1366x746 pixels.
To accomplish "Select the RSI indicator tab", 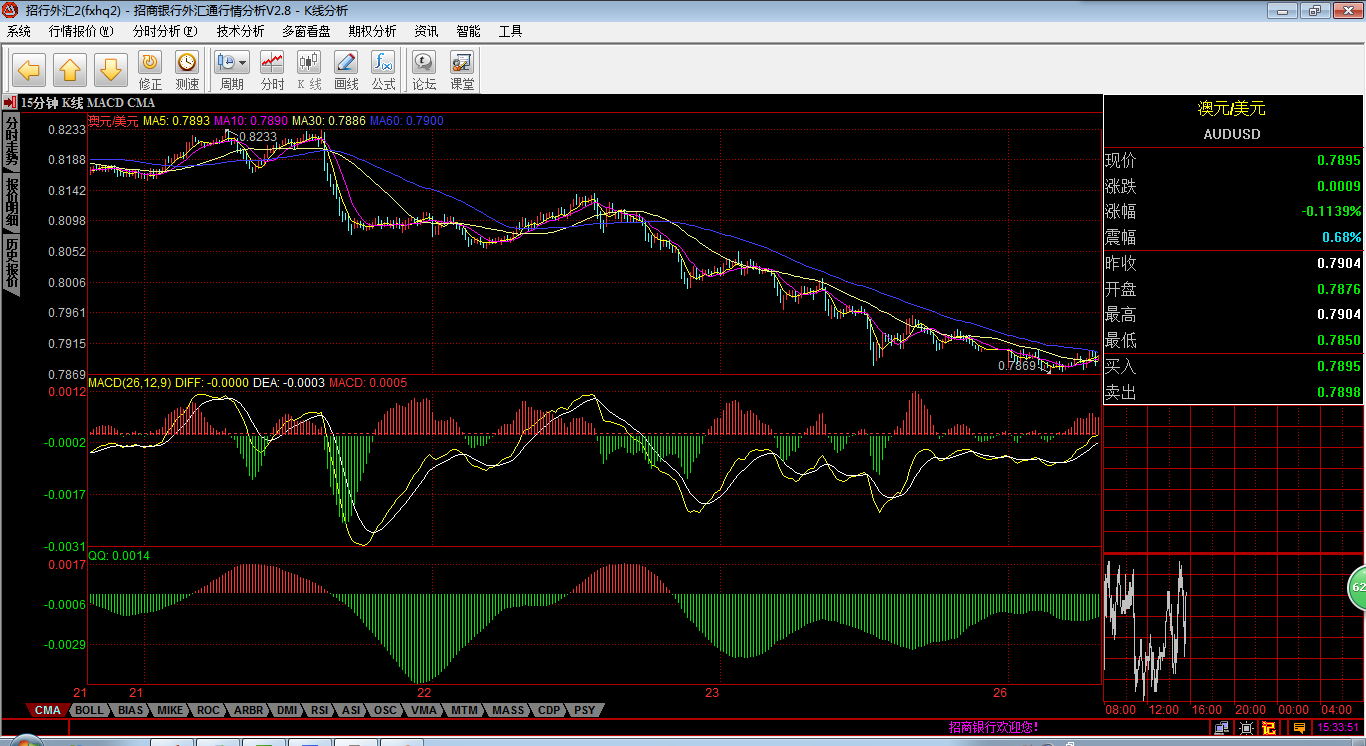I will click(319, 710).
